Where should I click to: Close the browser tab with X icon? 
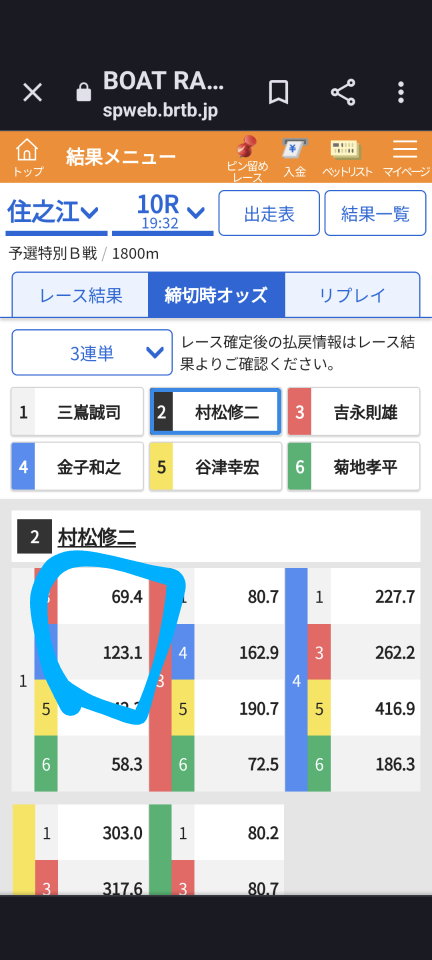(32, 93)
